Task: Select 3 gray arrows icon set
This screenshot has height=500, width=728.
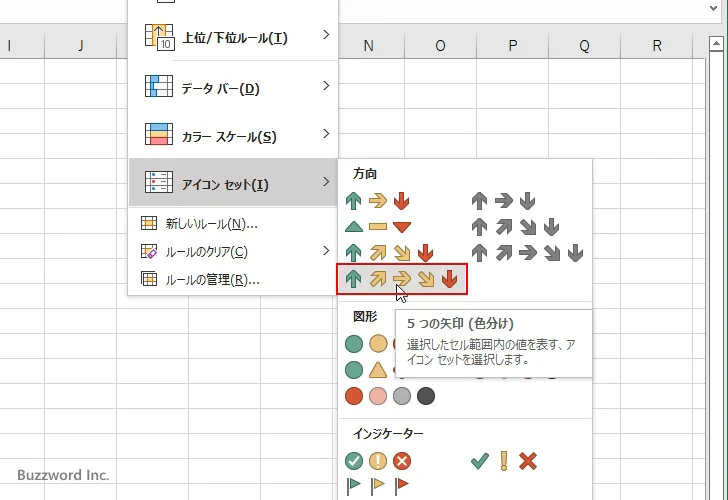Action: [503, 201]
